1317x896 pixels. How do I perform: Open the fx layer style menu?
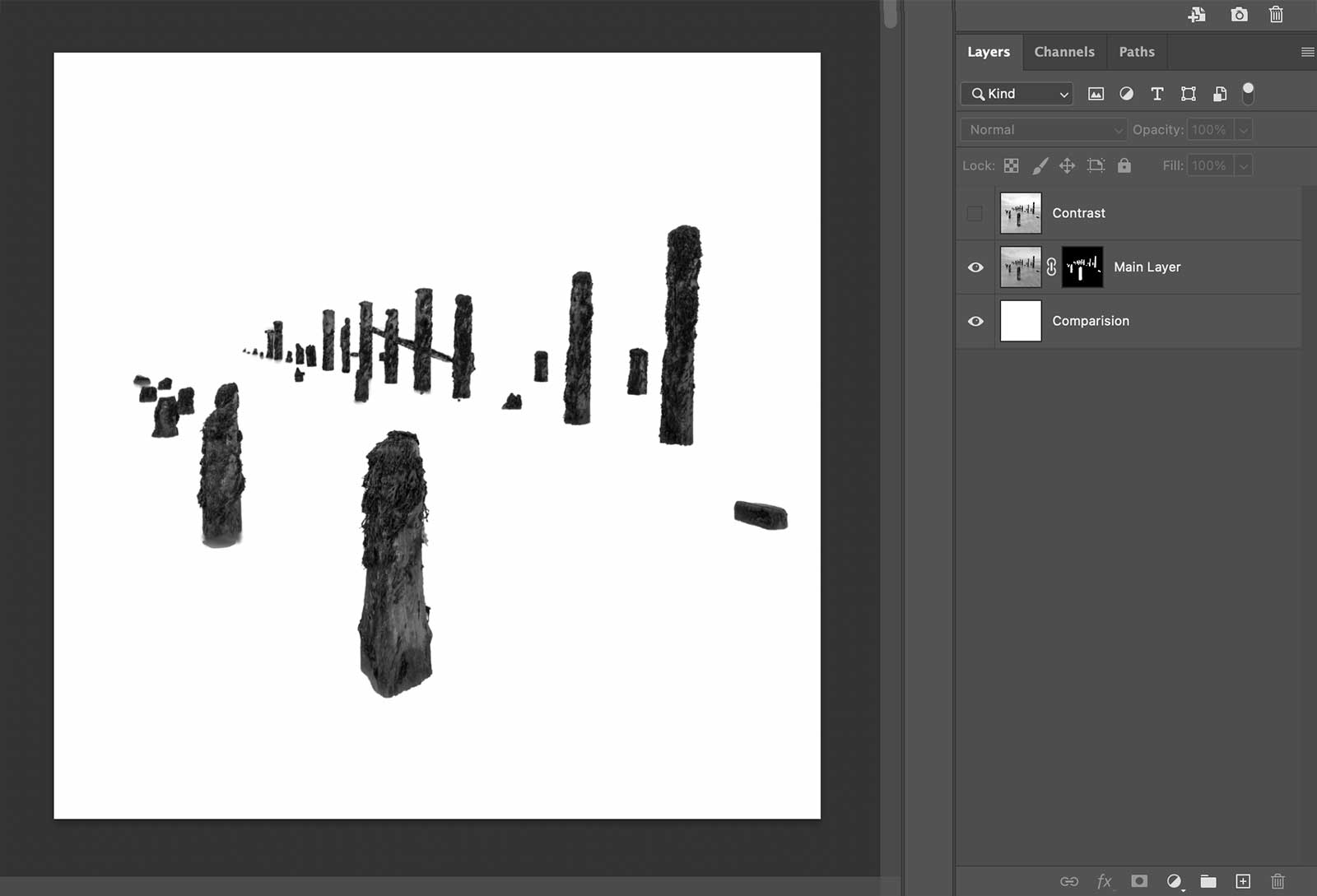pyautogui.click(x=1104, y=881)
